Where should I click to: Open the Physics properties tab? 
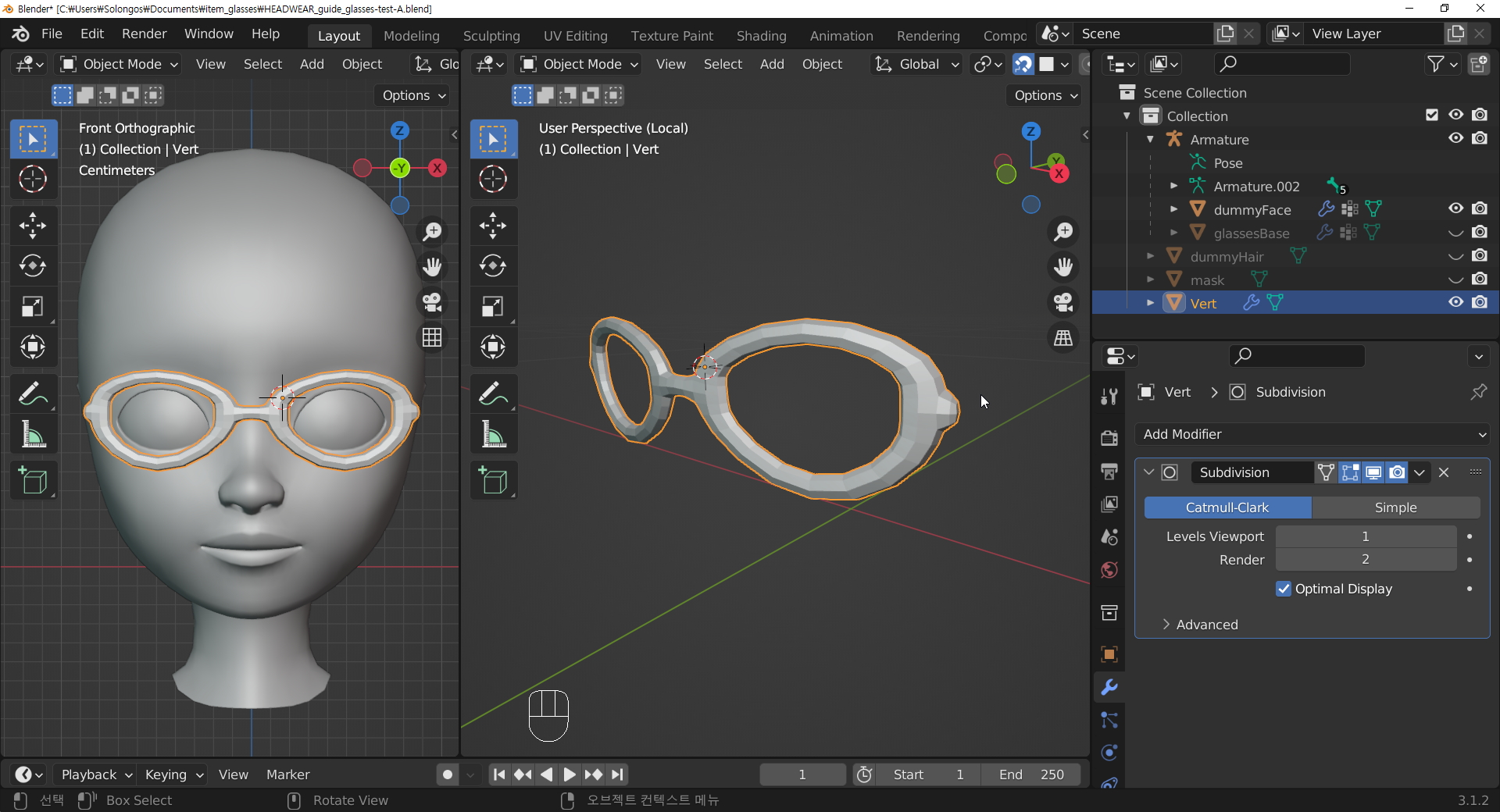click(x=1109, y=753)
